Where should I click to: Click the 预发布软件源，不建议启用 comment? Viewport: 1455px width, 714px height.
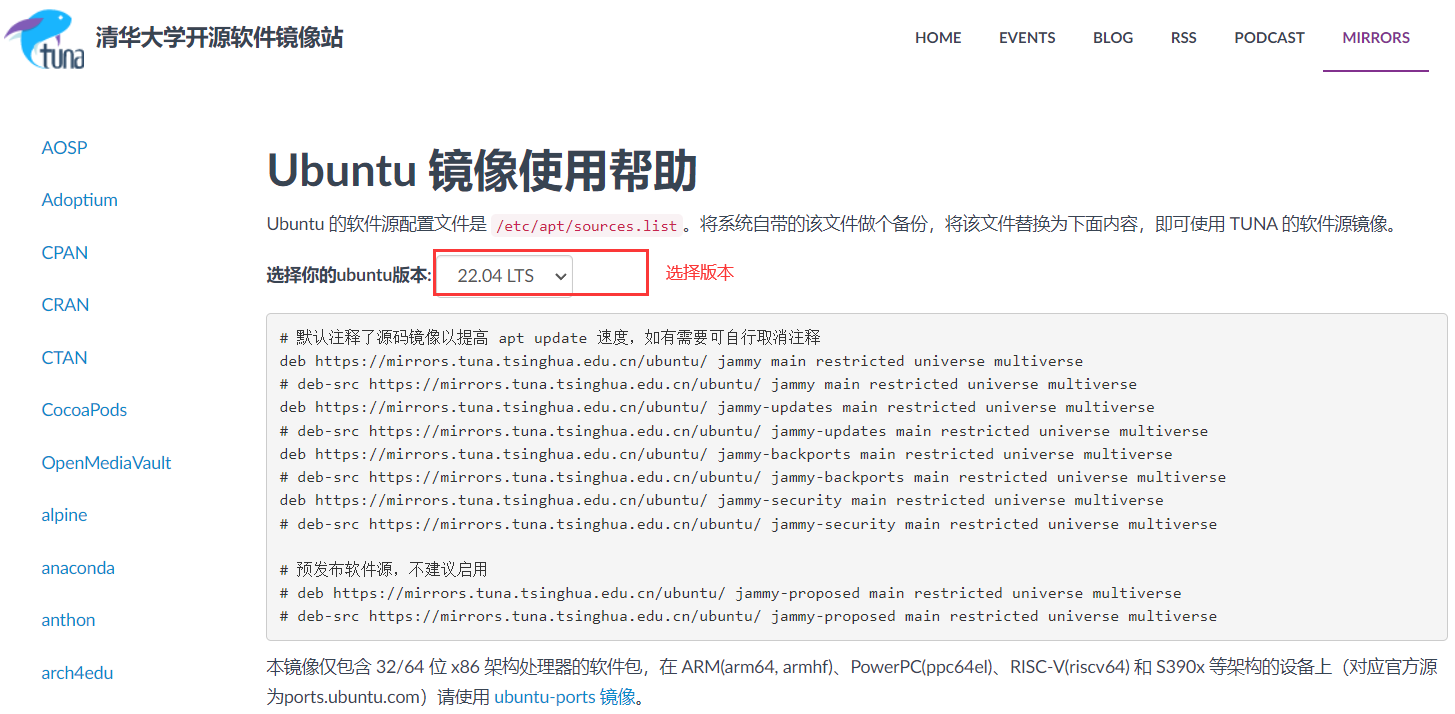coord(384,570)
